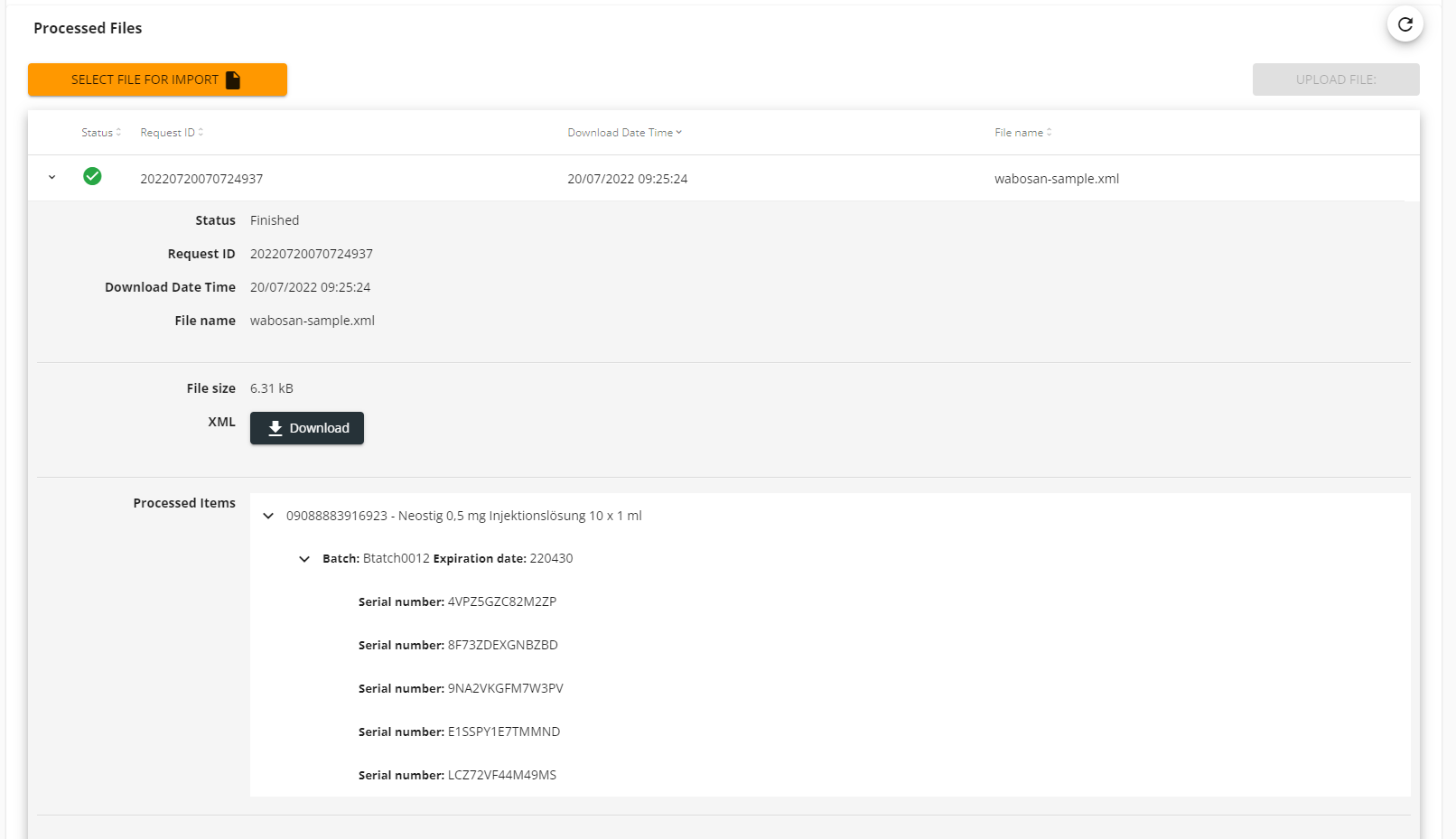The image size is (1456, 839).
Task: Click the file icon on the import button
Action: click(x=233, y=79)
